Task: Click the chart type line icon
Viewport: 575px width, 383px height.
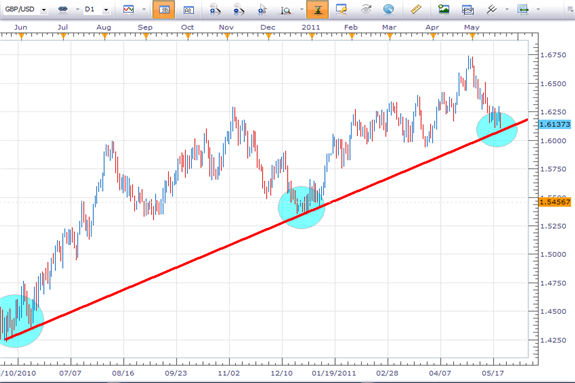Action: click(128, 9)
